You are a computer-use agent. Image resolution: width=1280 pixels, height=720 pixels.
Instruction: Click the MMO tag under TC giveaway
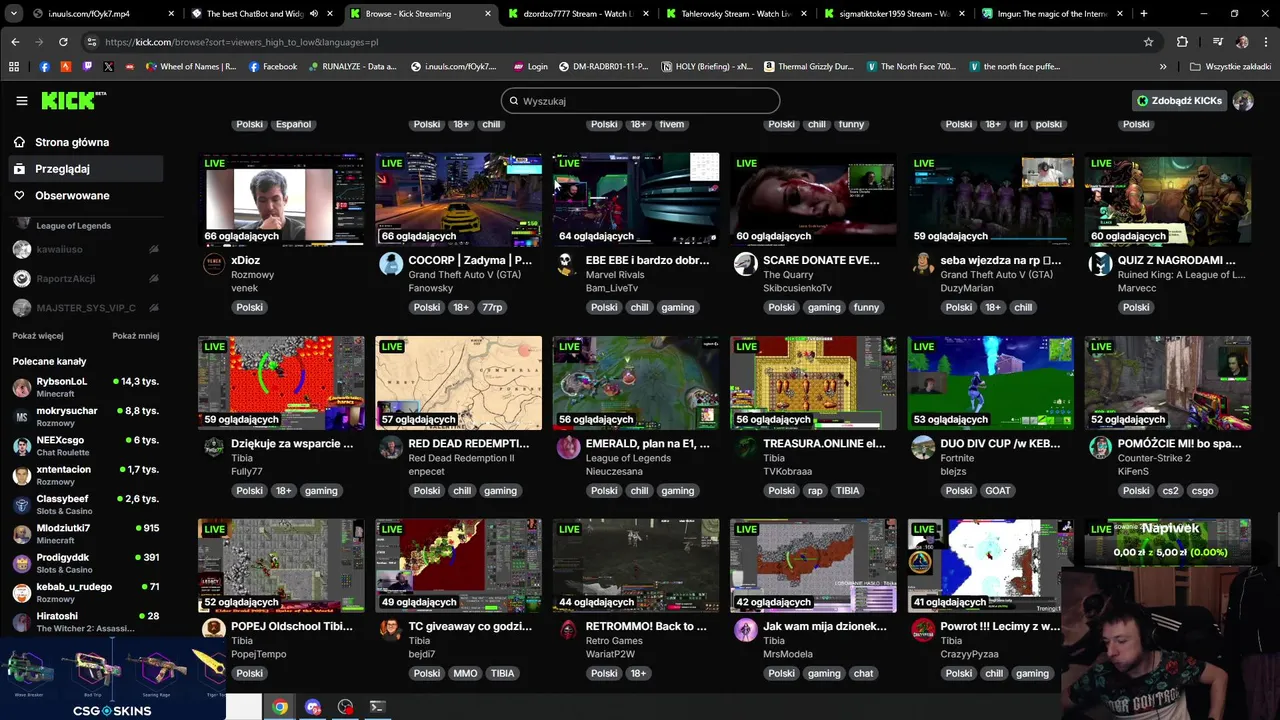(x=465, y=673)
